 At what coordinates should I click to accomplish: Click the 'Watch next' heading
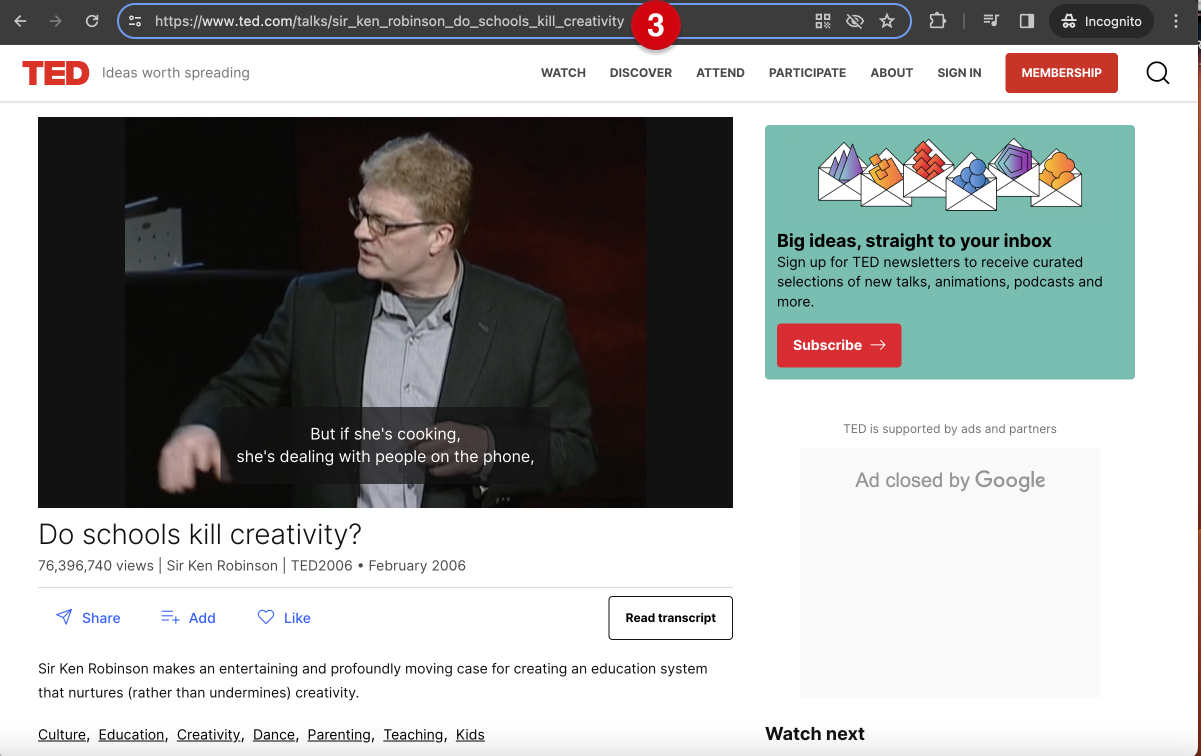pyautogui.click(x=815, y=734)
